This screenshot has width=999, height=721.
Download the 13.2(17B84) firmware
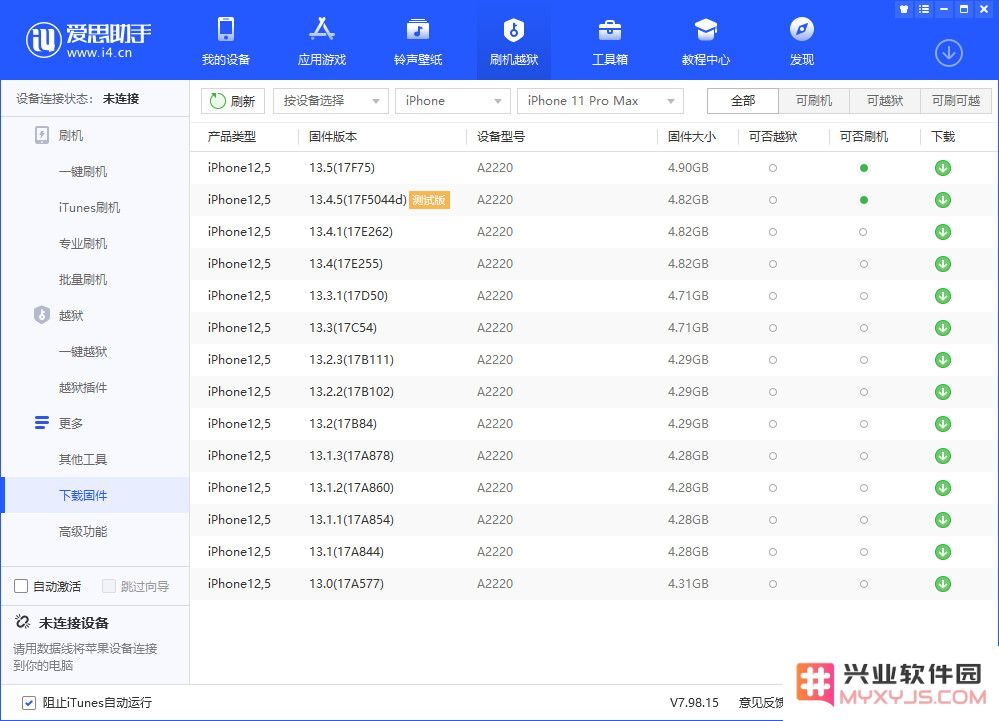tap(943, 424)
